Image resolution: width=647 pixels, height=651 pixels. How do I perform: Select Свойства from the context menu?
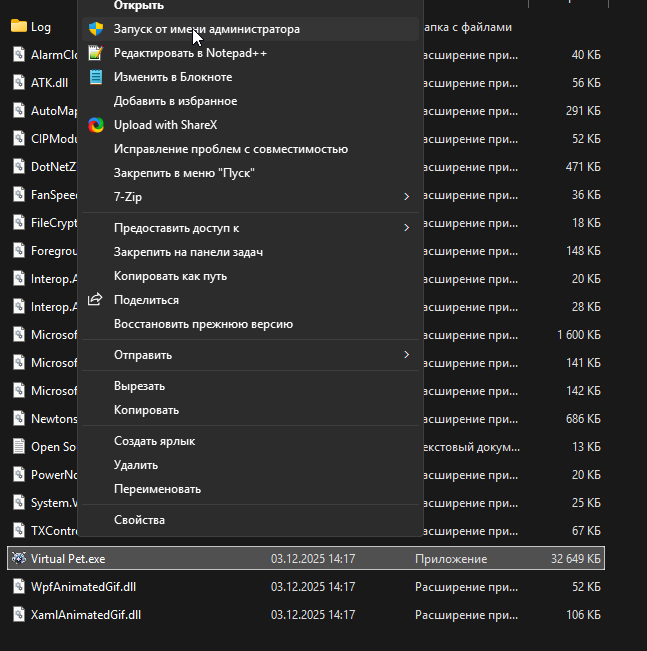coord(139,520)
